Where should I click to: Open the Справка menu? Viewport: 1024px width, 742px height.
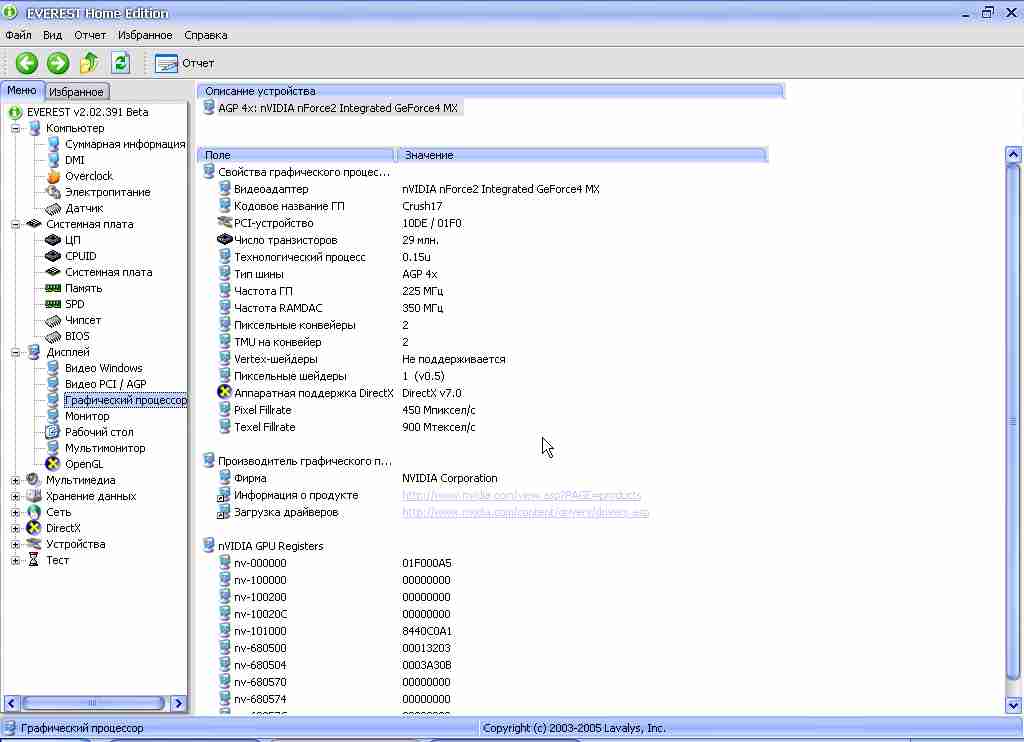pos(206,35)
